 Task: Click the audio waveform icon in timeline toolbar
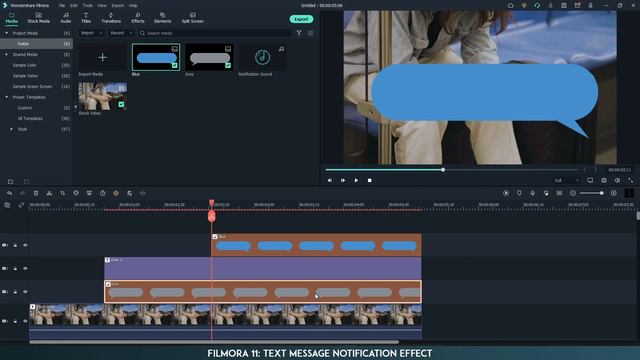click(x=143, y=193)
